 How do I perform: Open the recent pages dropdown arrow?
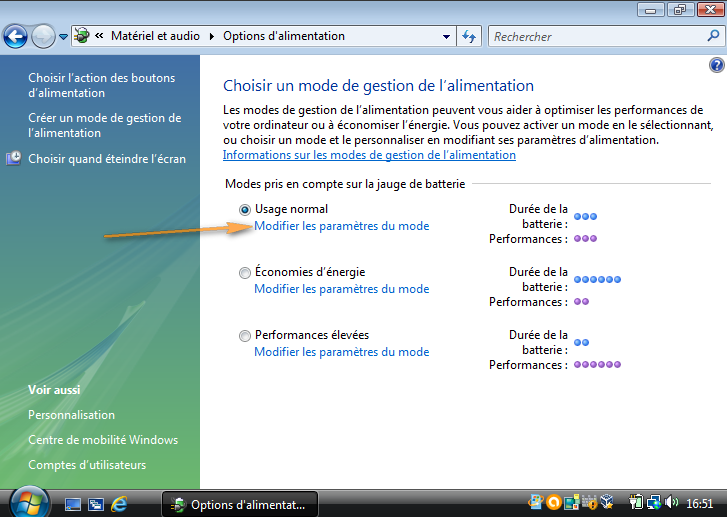click(x=64, y=36)
